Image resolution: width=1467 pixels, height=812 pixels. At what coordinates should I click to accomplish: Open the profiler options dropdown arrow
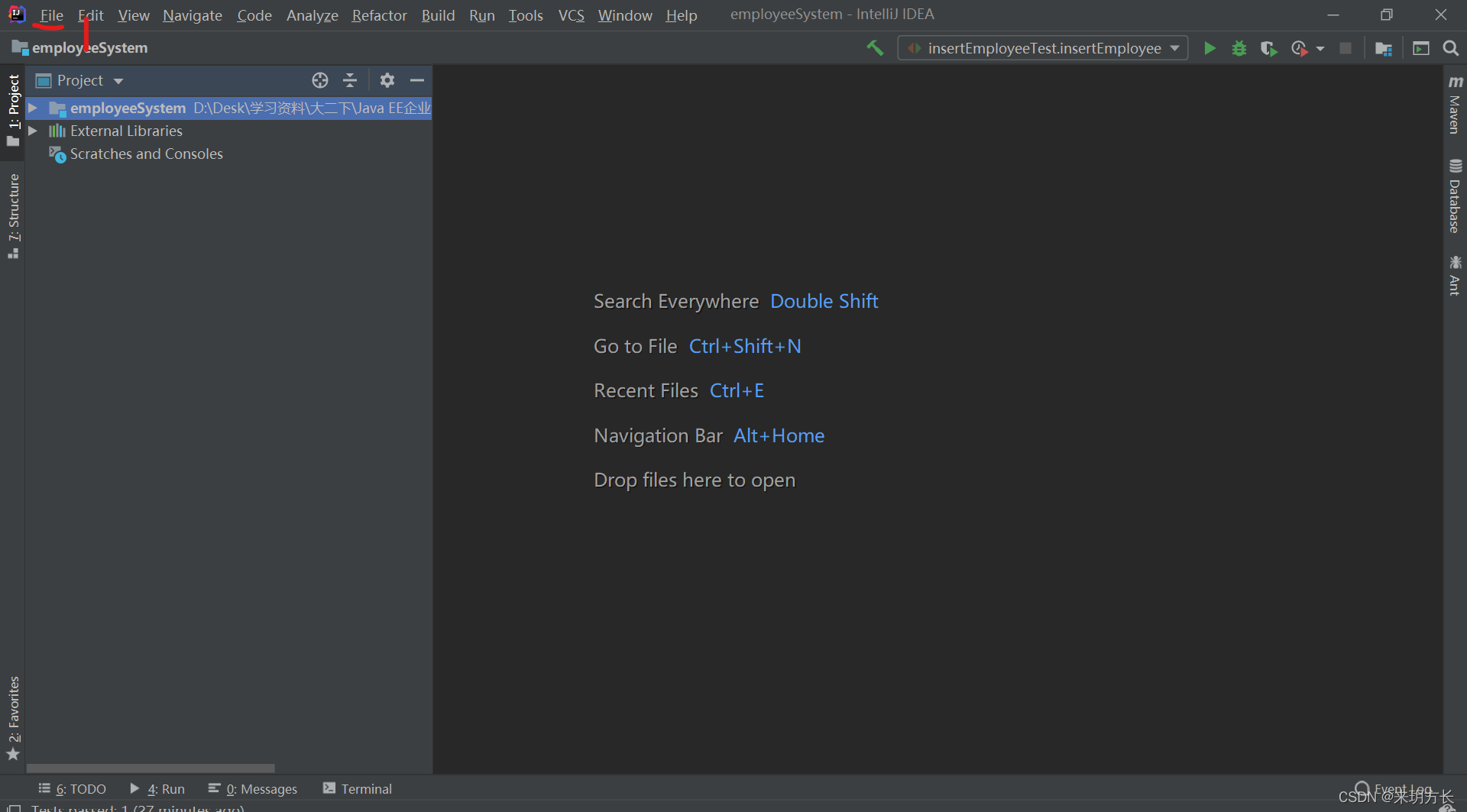[1320, 49]
